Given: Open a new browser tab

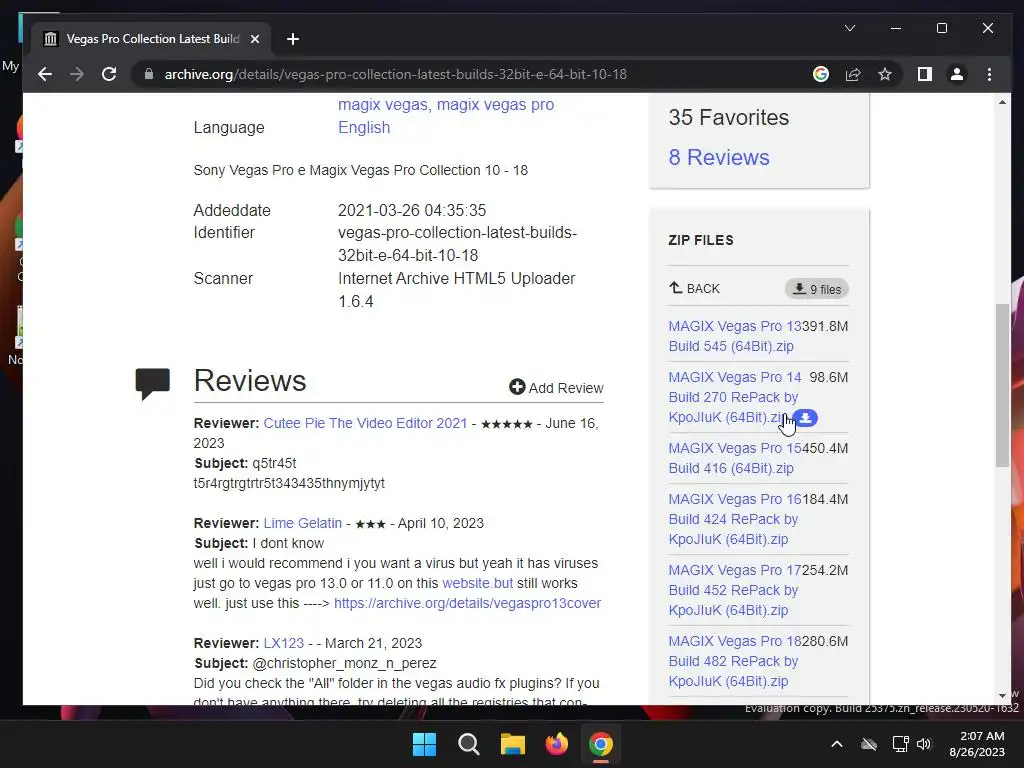Looking at the screenshot, I should tap(293, 39).
